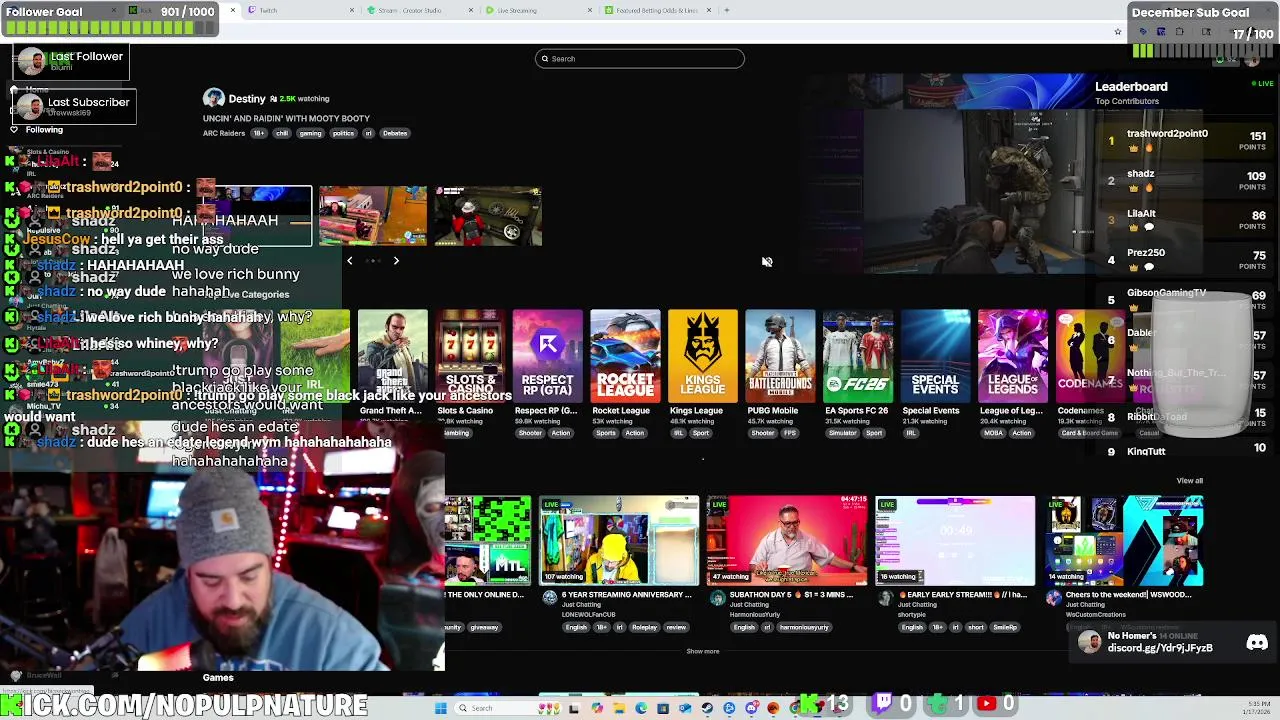Open Respect RP (GTA) category cover

tap(547, 356)
